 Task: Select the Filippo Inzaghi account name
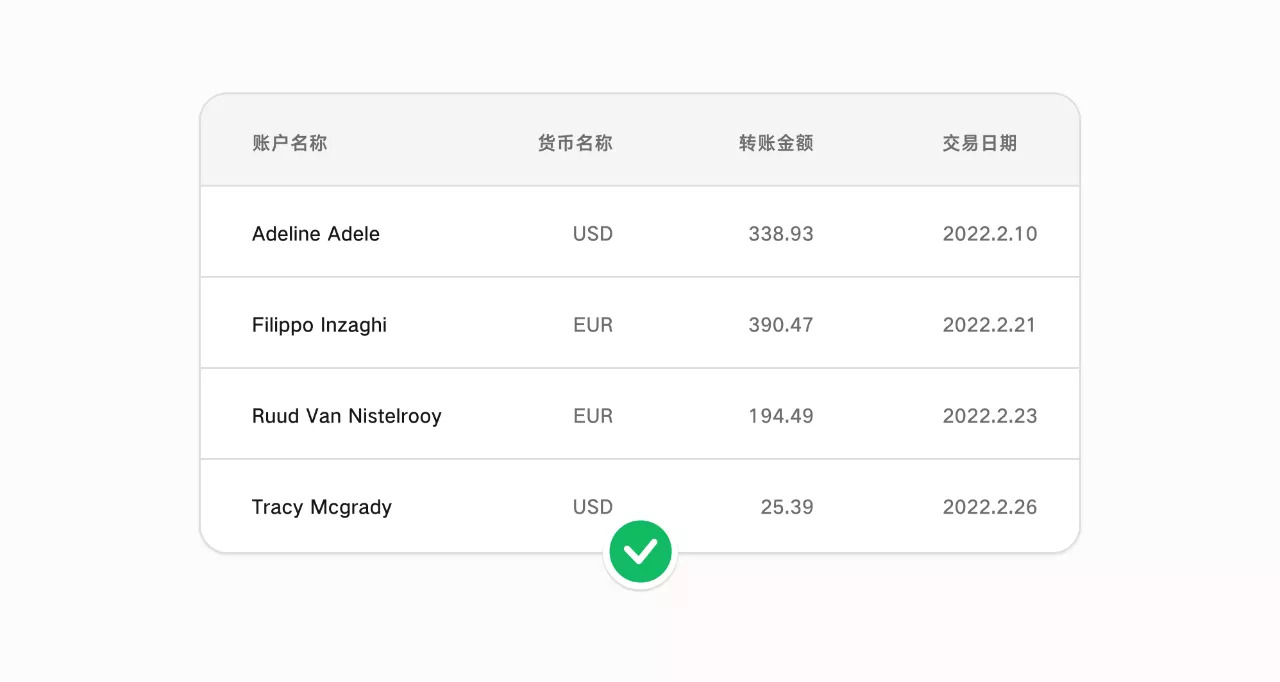[x=319, y=325]
